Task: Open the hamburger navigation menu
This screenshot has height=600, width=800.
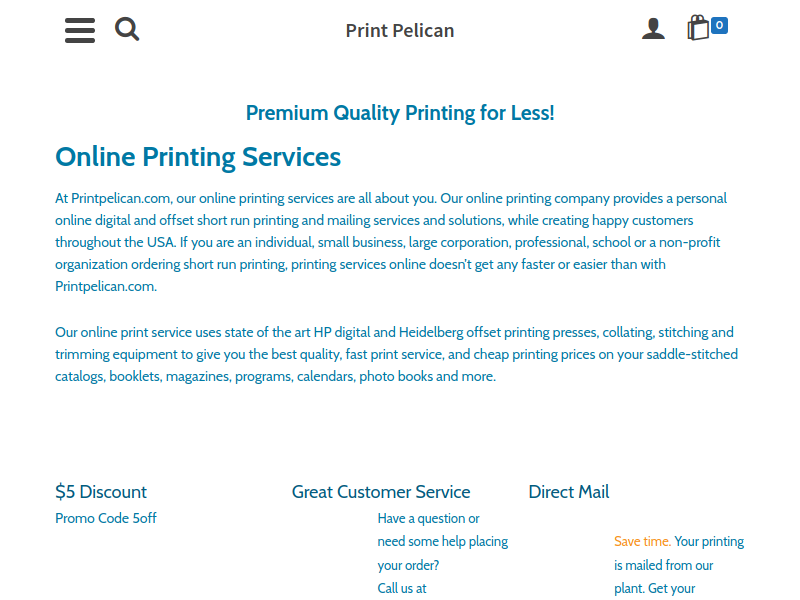Action: (80, 30)
